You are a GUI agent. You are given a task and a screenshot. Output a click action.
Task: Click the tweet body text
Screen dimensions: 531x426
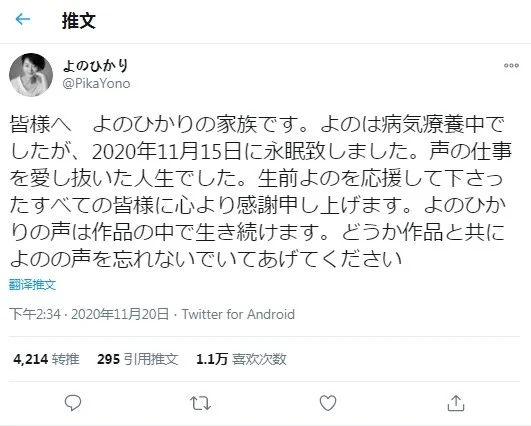click(261, 192)
